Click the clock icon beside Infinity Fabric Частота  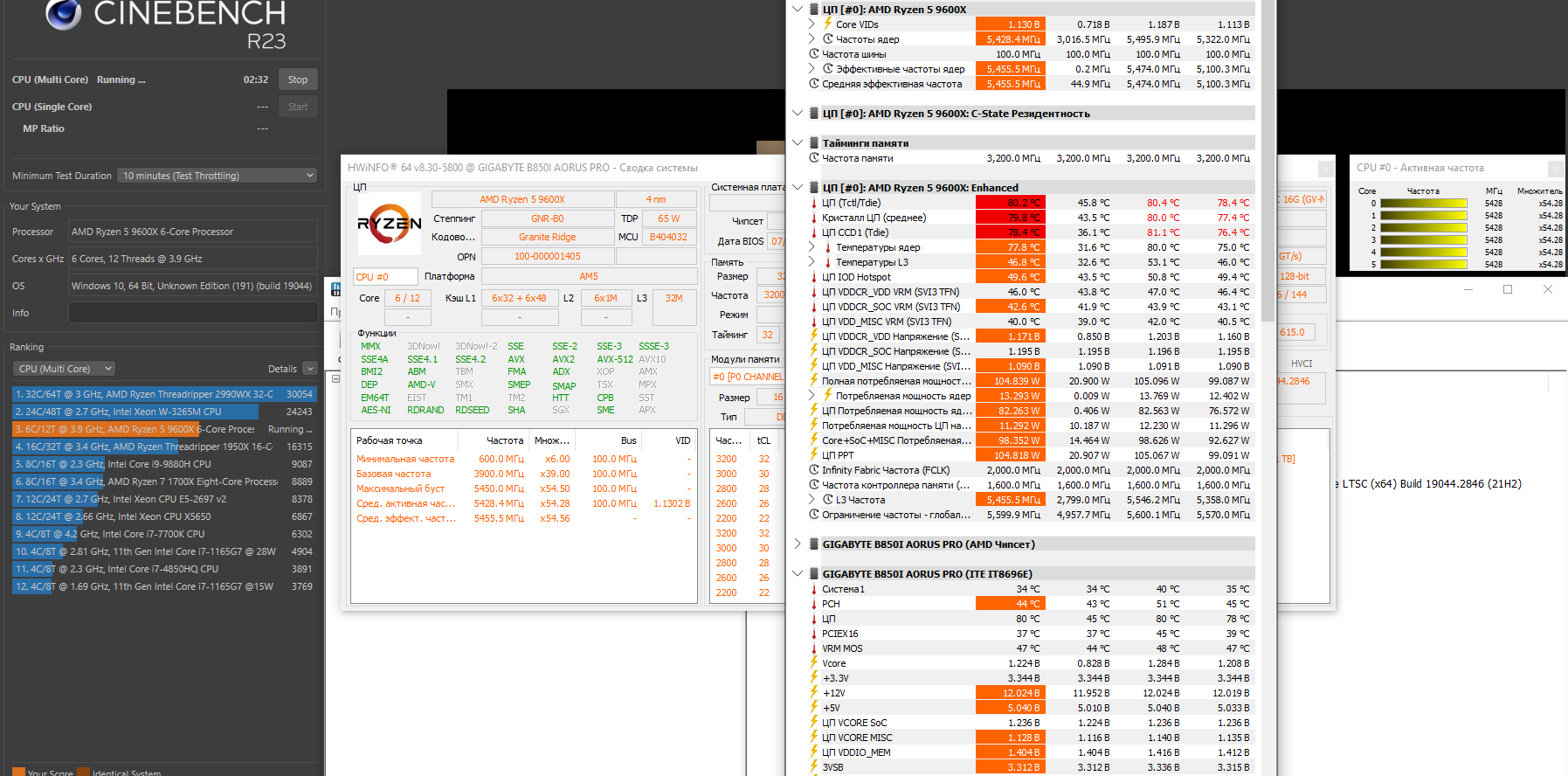click(814, 470)
